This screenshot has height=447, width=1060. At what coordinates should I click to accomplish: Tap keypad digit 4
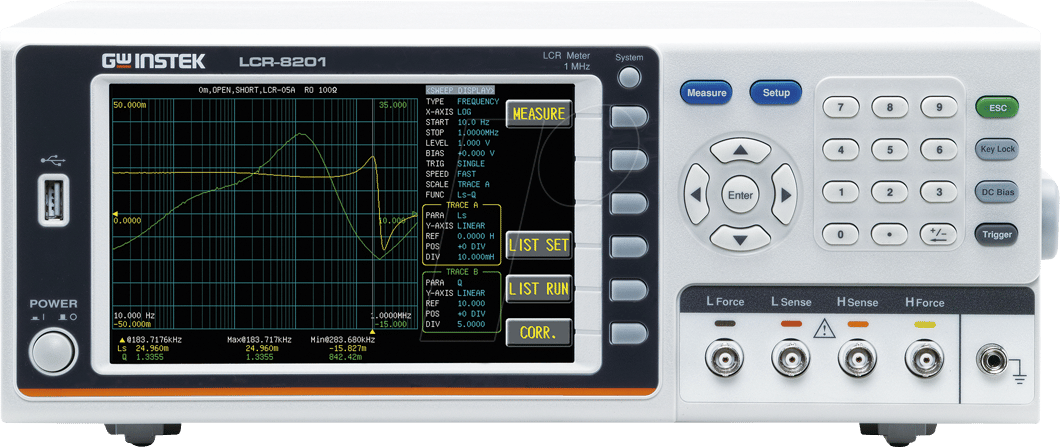pos(840,149)
